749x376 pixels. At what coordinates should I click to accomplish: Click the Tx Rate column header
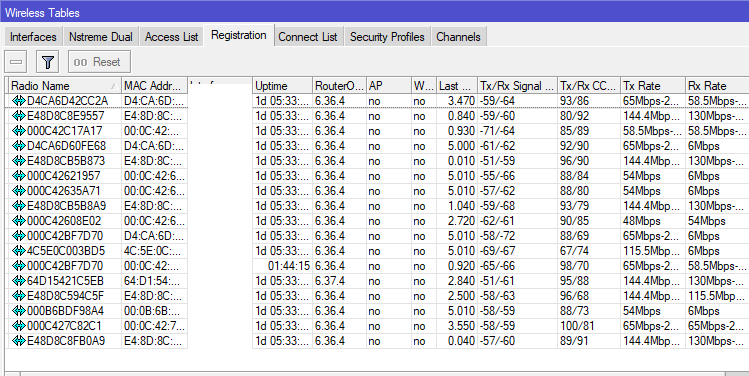(x=653, y=86)
